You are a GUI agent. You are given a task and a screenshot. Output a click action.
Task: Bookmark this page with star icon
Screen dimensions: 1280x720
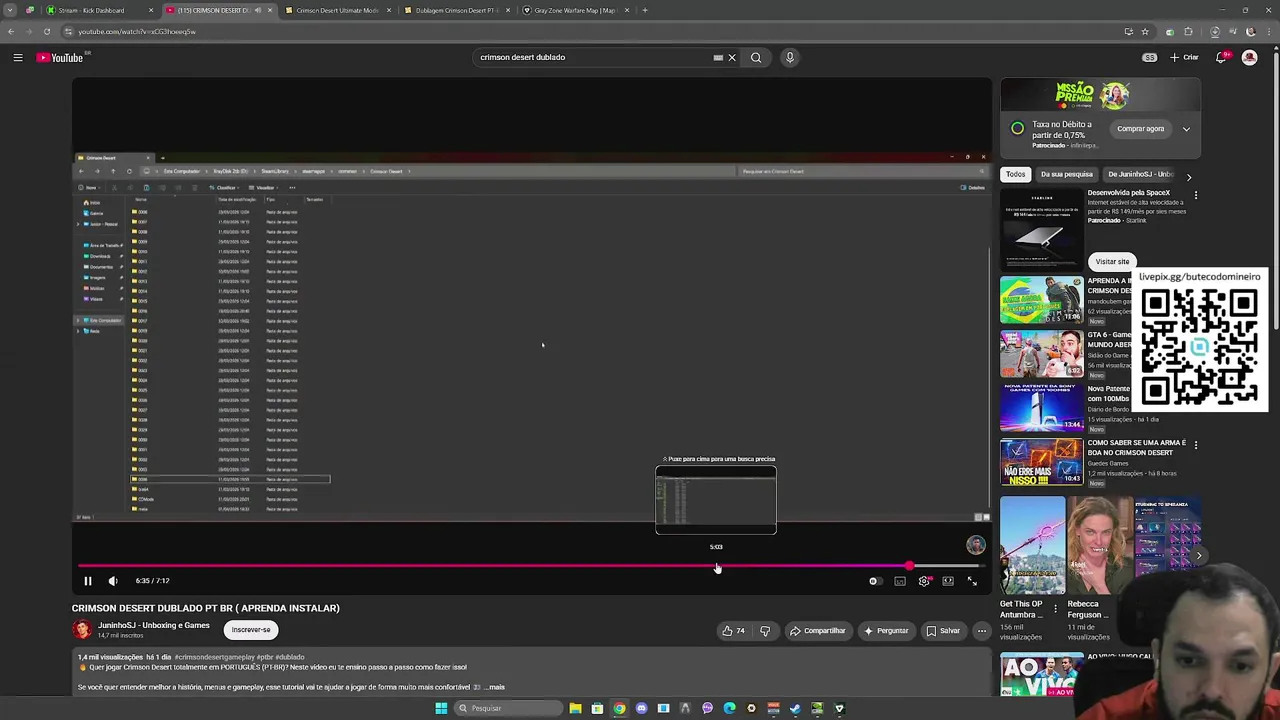point(1144,31)
